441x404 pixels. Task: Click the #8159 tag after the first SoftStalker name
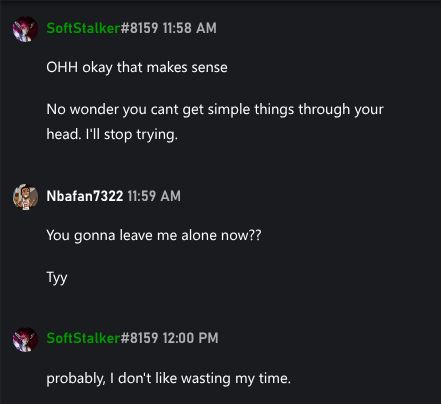coord(139,28)
